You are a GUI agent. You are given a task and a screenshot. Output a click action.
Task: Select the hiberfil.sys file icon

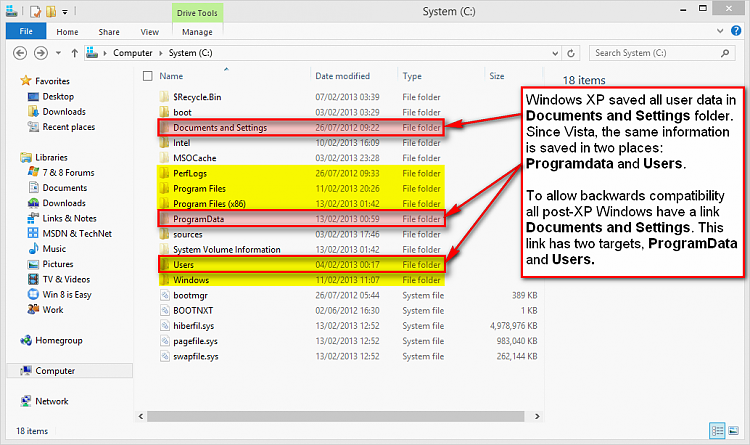(165, 326)
